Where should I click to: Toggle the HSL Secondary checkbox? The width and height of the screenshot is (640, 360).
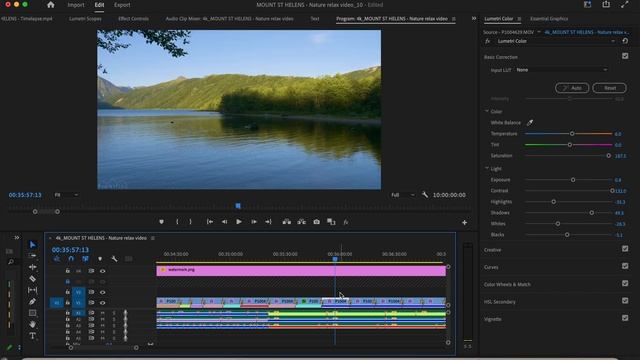(625, 300)
